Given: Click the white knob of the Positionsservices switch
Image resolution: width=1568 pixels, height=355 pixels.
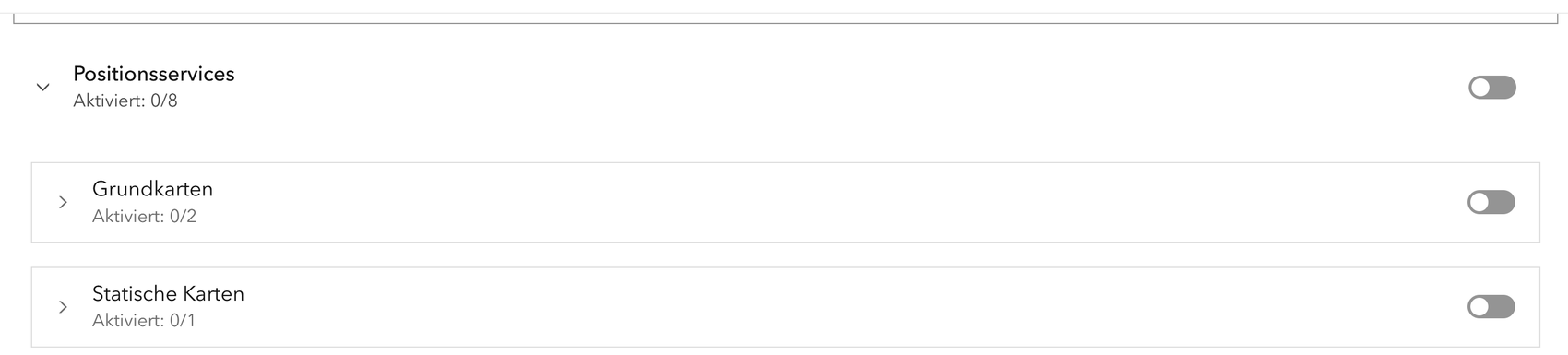Looking at the screenshot, I should click(1480, 88).
